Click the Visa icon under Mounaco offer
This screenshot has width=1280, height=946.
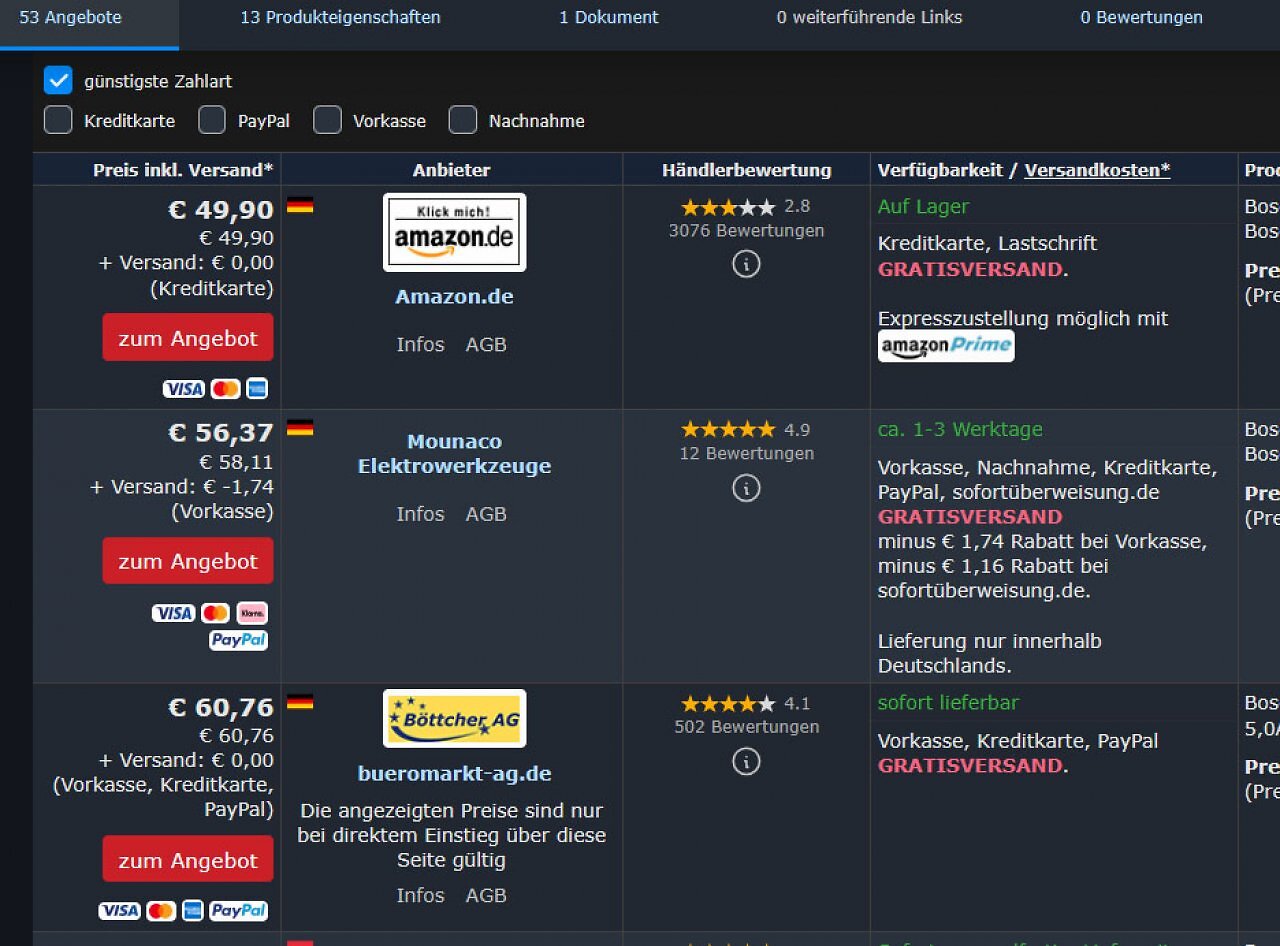click(173, 613)
